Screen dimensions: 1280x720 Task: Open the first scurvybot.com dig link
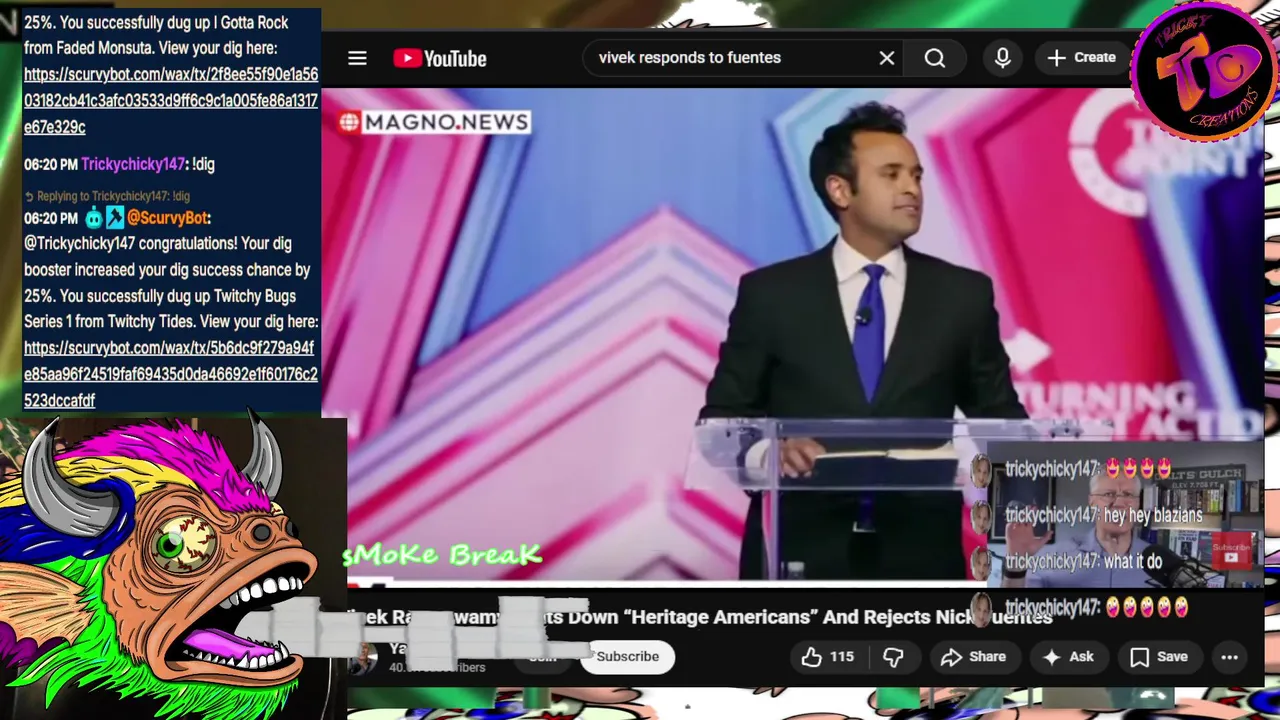170,101
